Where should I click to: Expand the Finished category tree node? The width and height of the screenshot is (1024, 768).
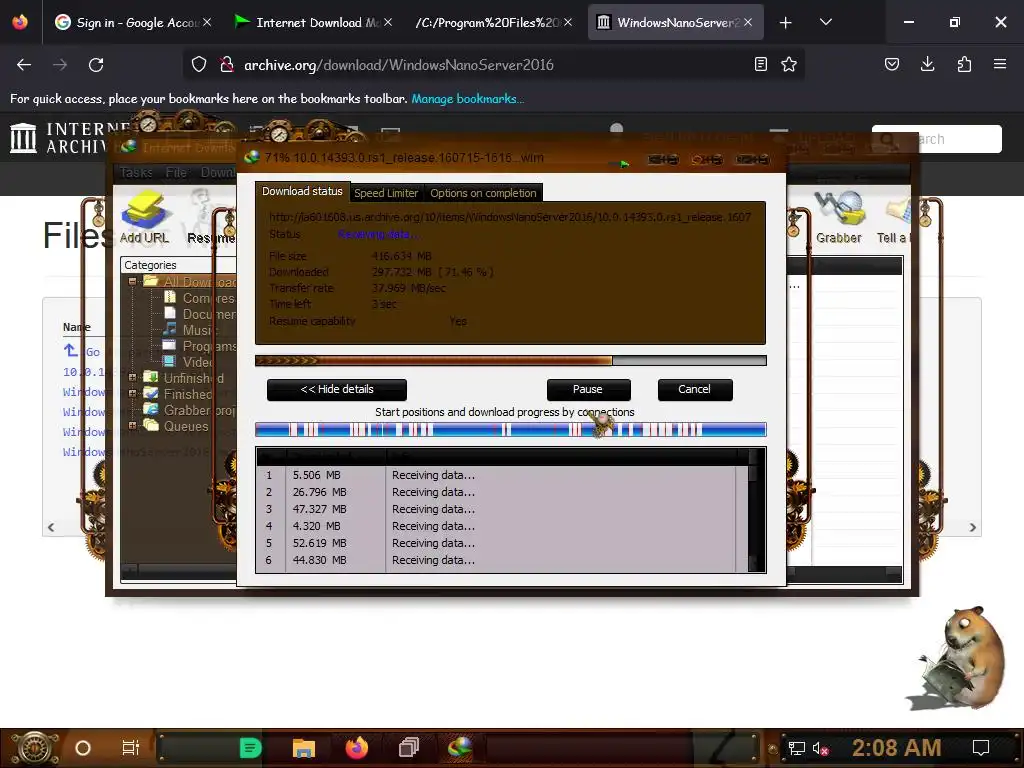[133, 394]
